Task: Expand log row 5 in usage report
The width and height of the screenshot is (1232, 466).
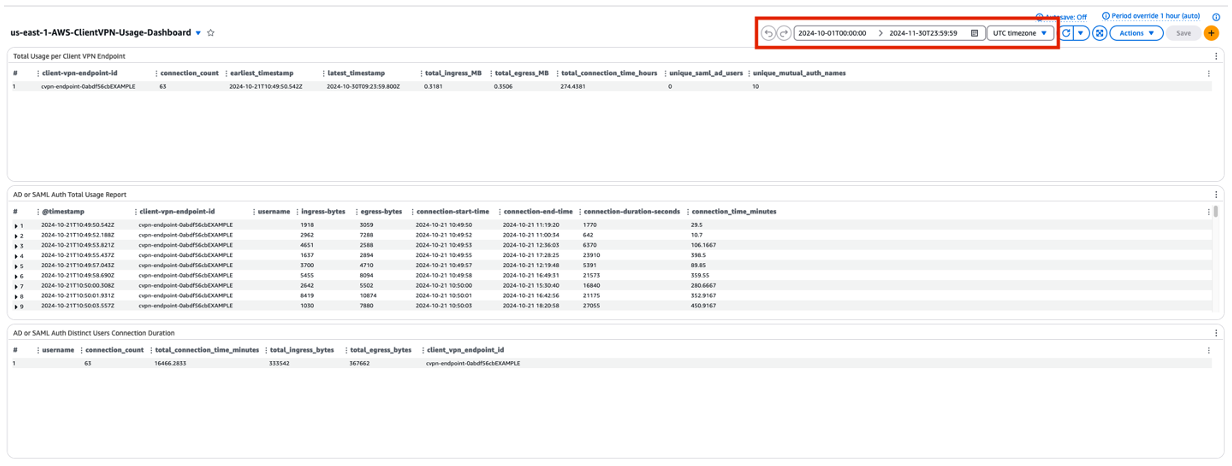Action: pyautogui.click(x=16, y=266)
